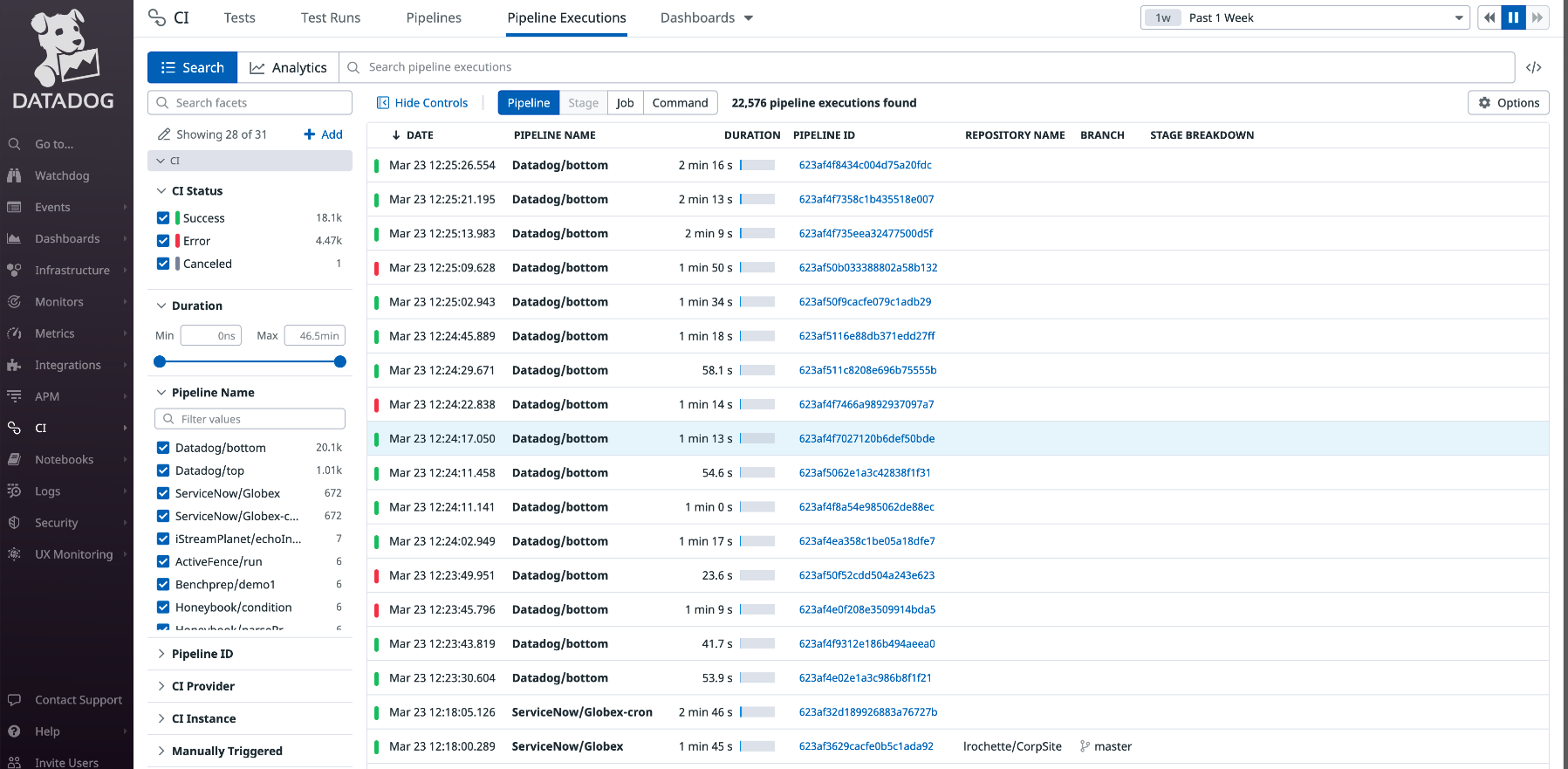Toggle the Error status checkbox
The image size is (1568, 769).
coord(163,241)
